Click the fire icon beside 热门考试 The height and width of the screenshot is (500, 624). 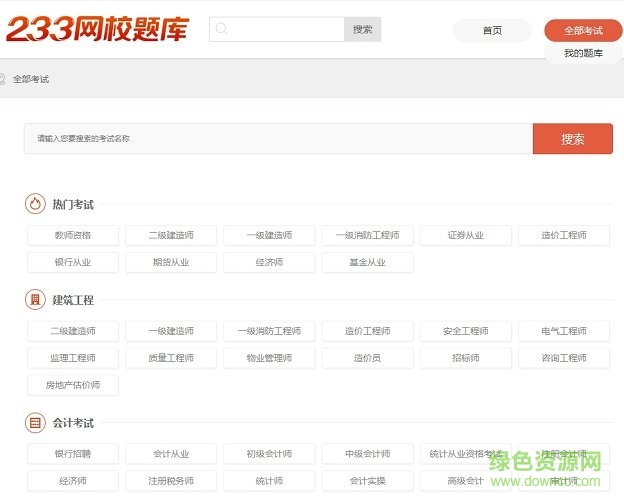(x=35, y=204)
